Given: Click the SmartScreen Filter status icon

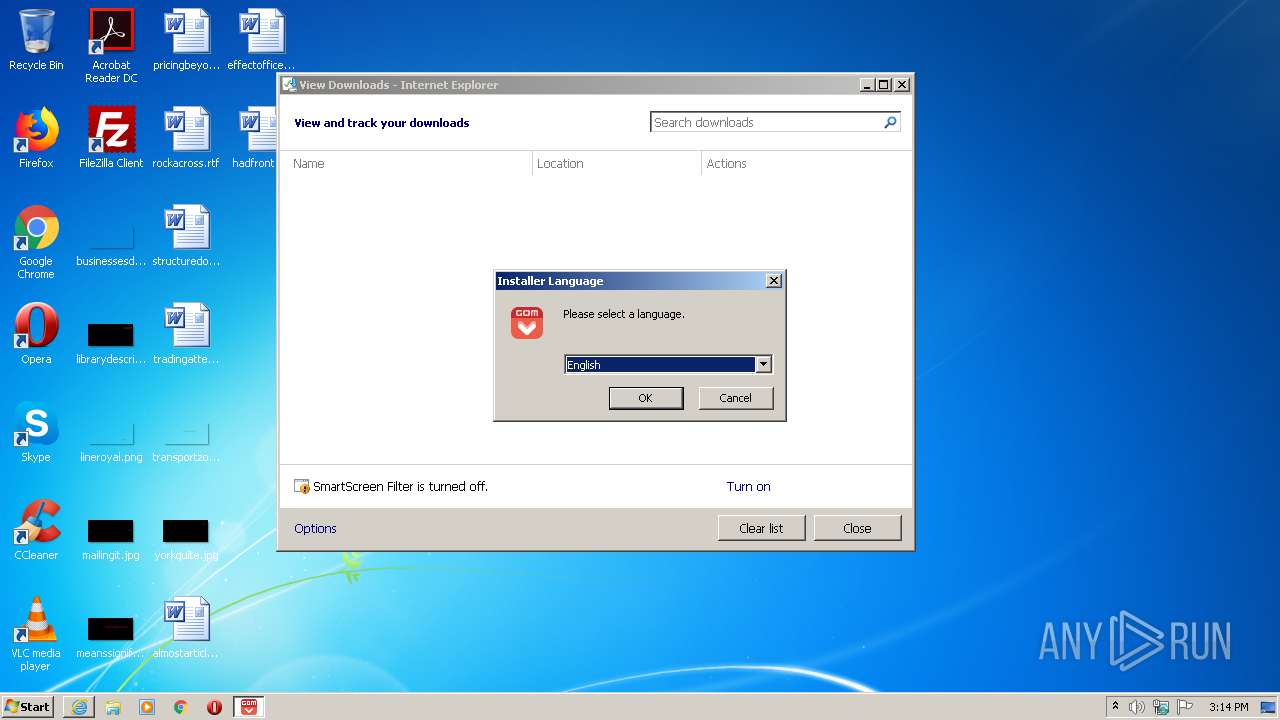Looking at the screenshot, I should pos(302,487).
